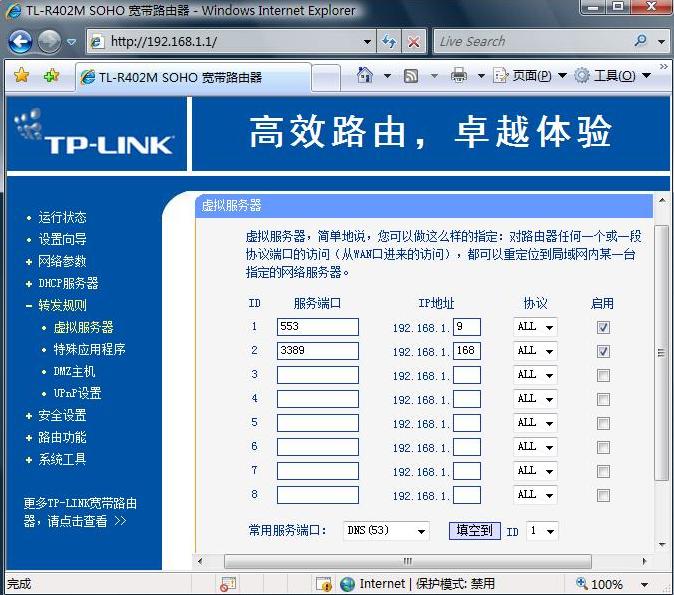Click the Live Search magnifier icon
Image resolution: width=674 pixels, height=595 pixels.
pos(640,41)
